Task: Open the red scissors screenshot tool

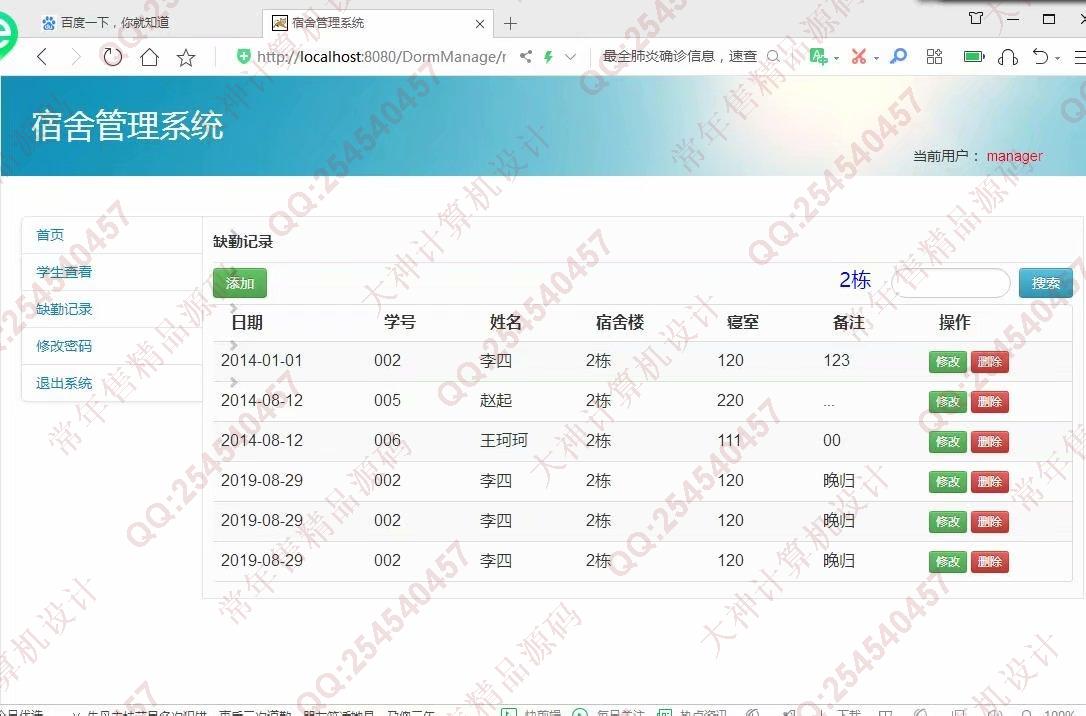Action: (859, 57)
